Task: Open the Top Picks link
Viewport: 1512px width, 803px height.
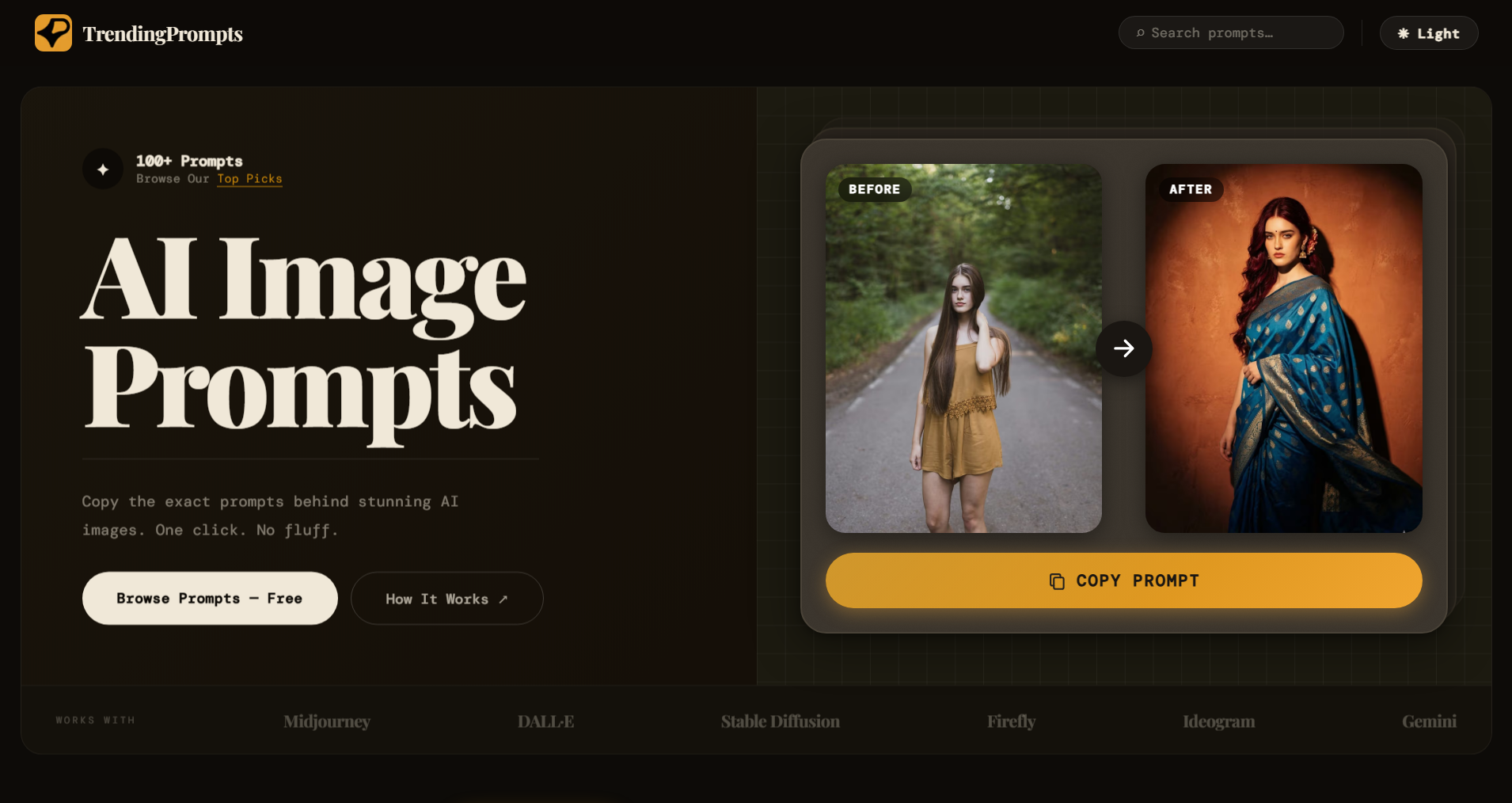Action: click(249, 179)
